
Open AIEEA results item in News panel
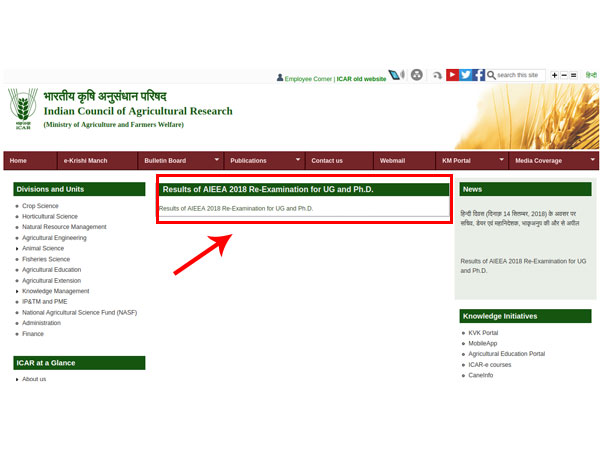523,266
